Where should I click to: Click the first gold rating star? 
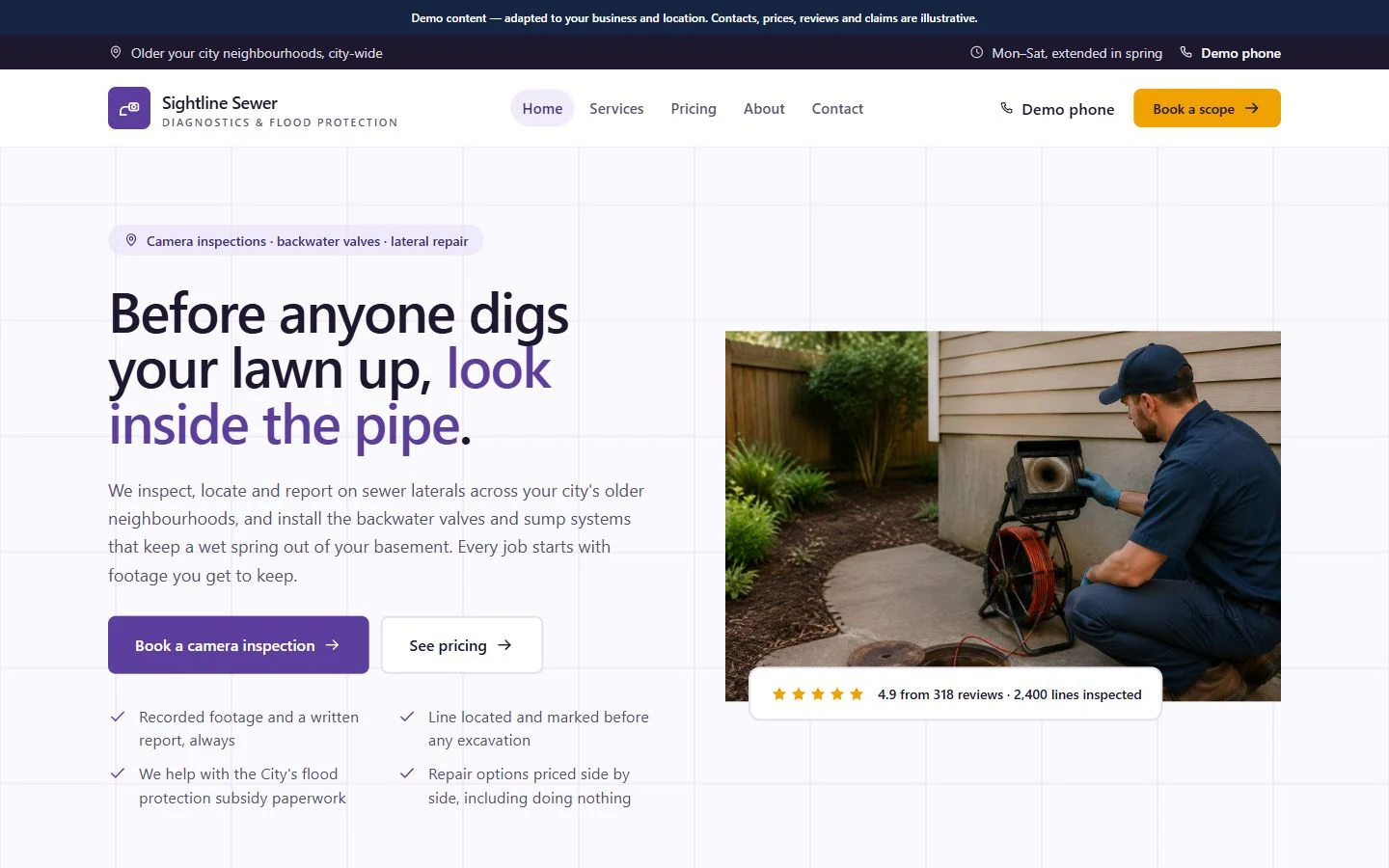[779, 693]
